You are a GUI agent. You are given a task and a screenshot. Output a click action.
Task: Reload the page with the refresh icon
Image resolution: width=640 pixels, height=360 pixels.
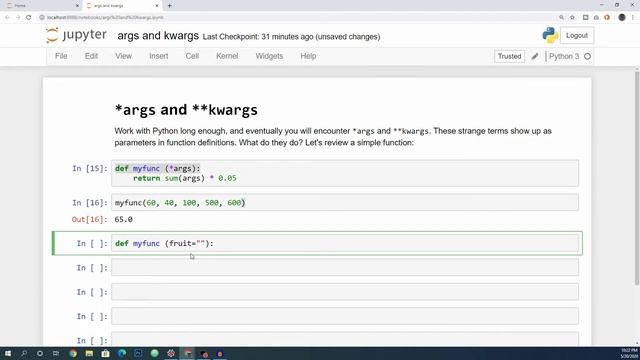click(29, 17)
